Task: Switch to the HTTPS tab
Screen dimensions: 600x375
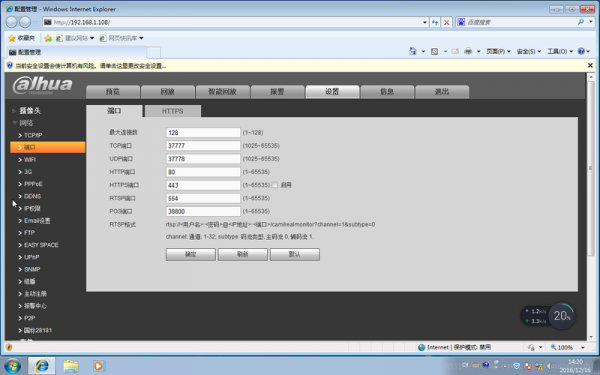Action: (x=172, y=111)
